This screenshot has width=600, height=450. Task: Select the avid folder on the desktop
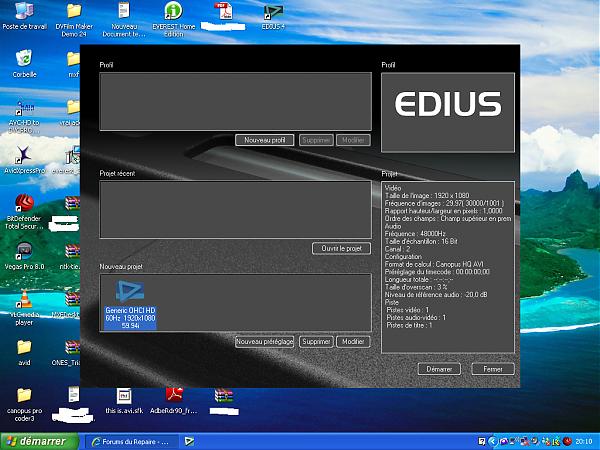[x=24, y=352]
